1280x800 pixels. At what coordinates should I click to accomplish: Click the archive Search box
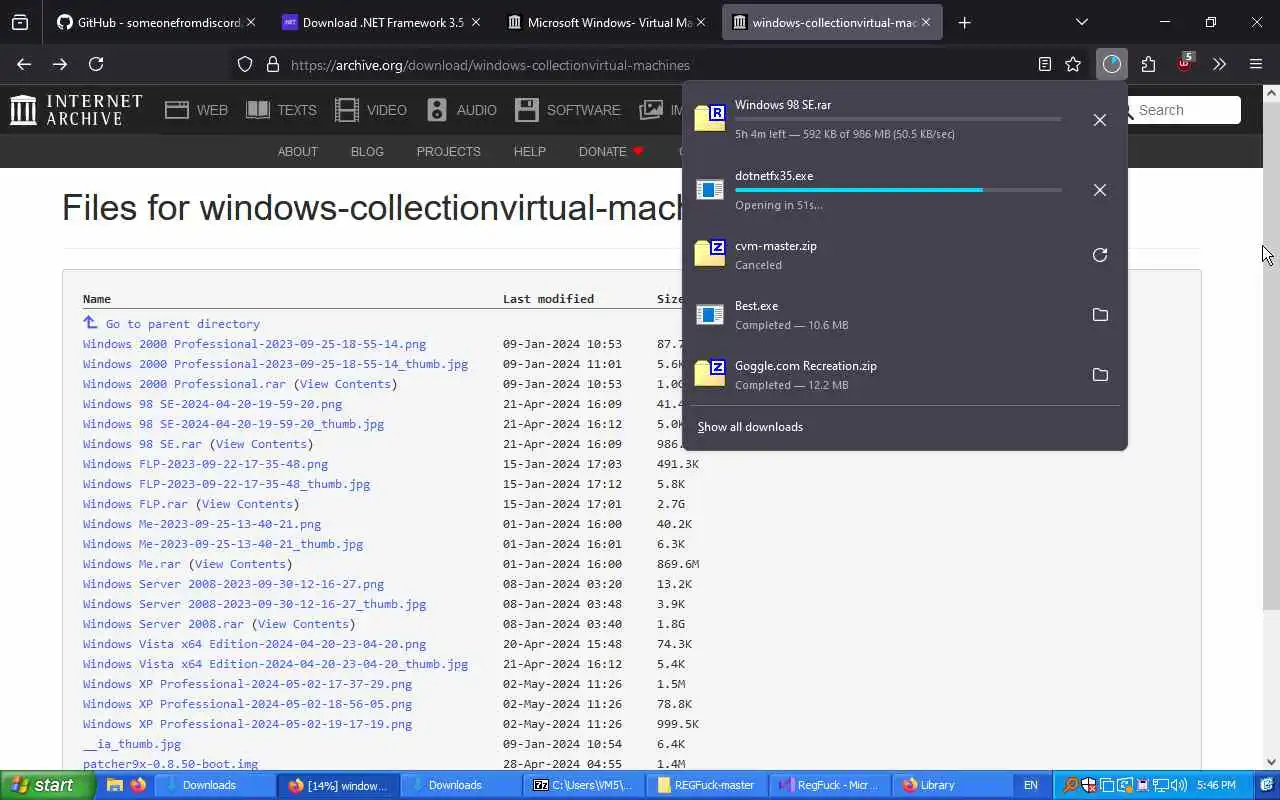coord(1185,110)
